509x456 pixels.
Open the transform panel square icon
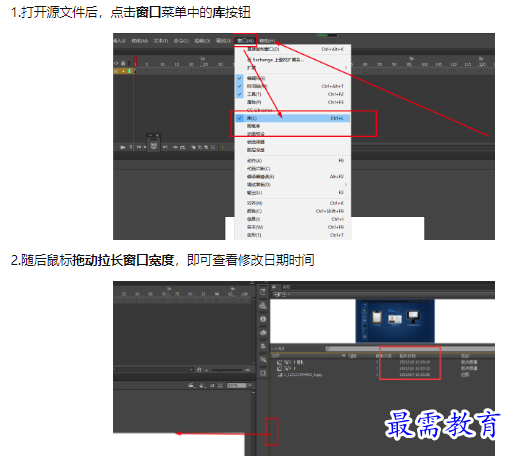tap(263, 373)
